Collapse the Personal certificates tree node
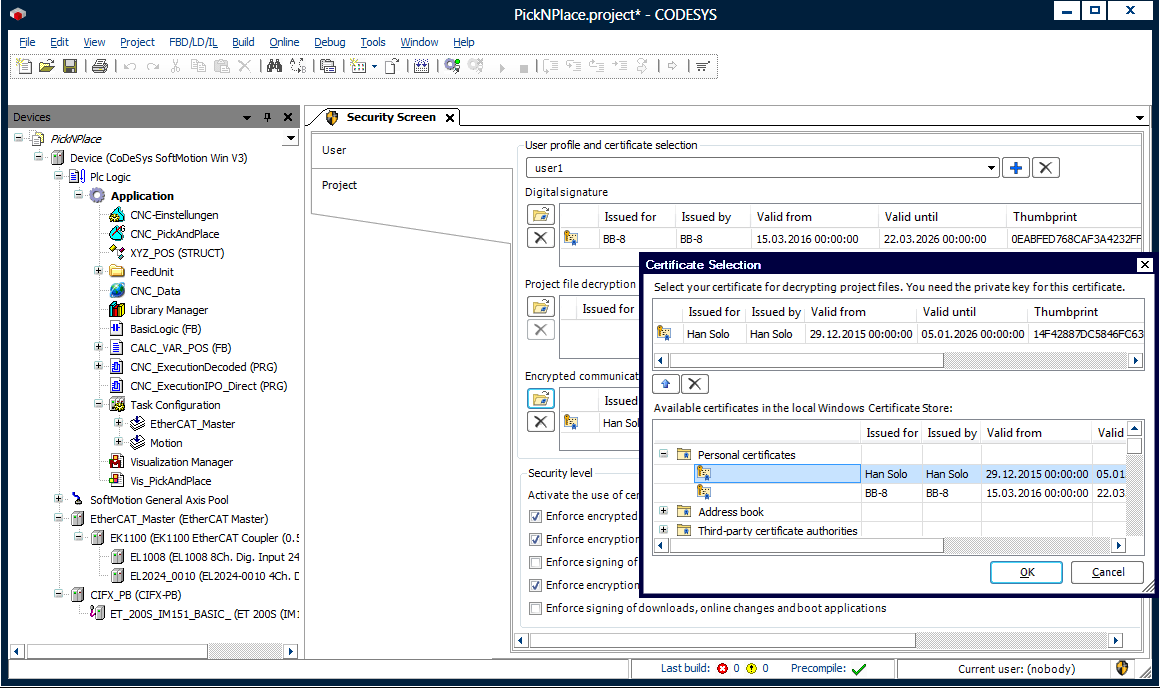This screenshot has height=688, width=1160. (x=663, y=455)
